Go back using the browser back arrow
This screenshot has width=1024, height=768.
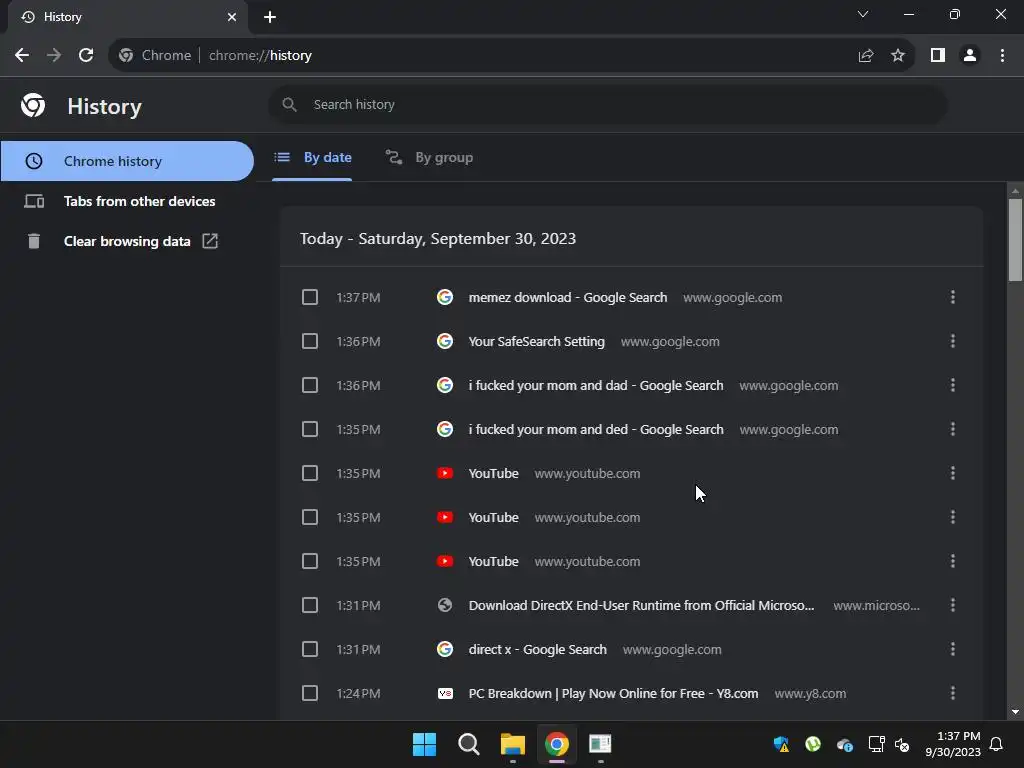(22, 56)
